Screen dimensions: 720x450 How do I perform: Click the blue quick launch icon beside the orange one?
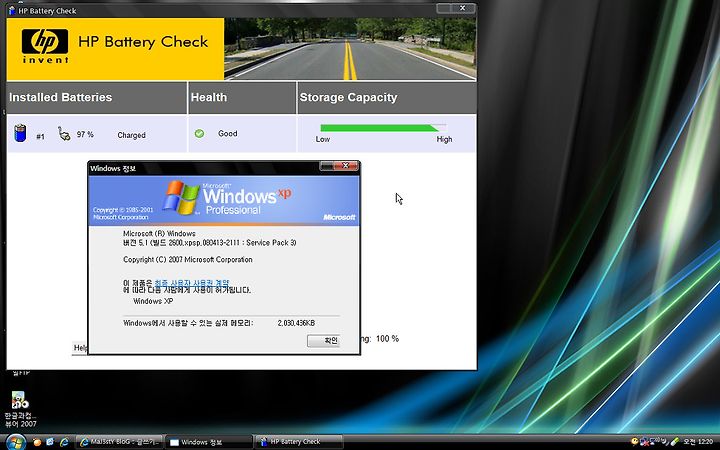click(50, 442)
